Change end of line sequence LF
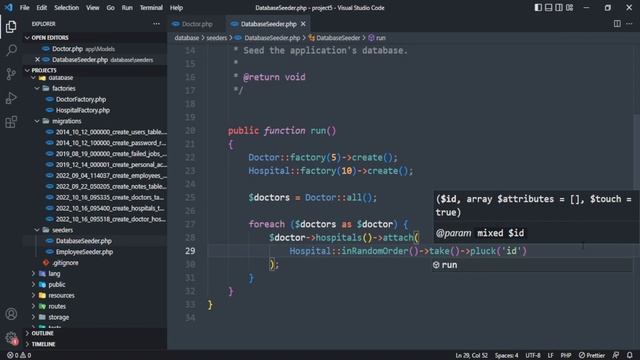640x360 pixels. (x=550, y=356)
